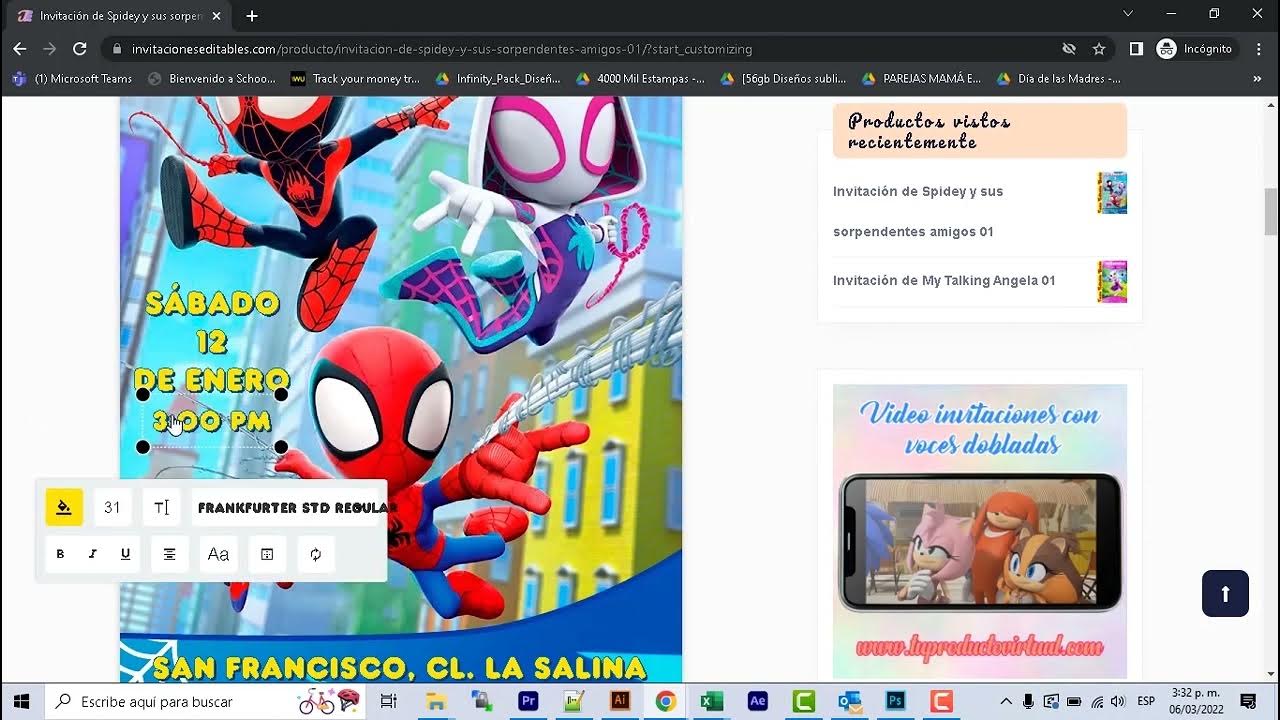Open the notification center icon
Viewport: 1280px width, 720px height.
1248,701
